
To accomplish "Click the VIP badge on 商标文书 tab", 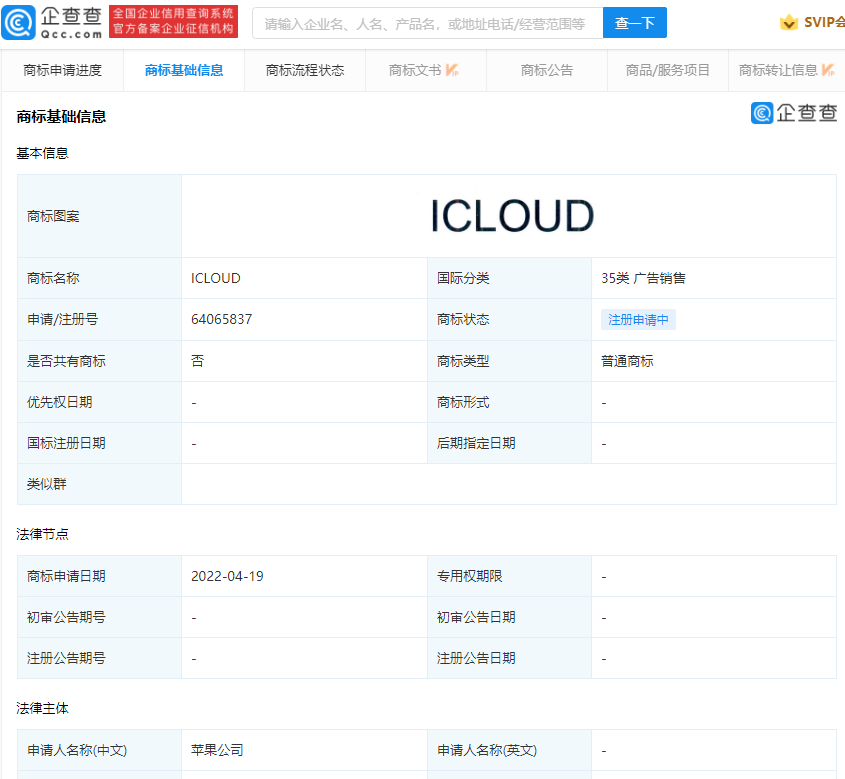I will (452, 70).
